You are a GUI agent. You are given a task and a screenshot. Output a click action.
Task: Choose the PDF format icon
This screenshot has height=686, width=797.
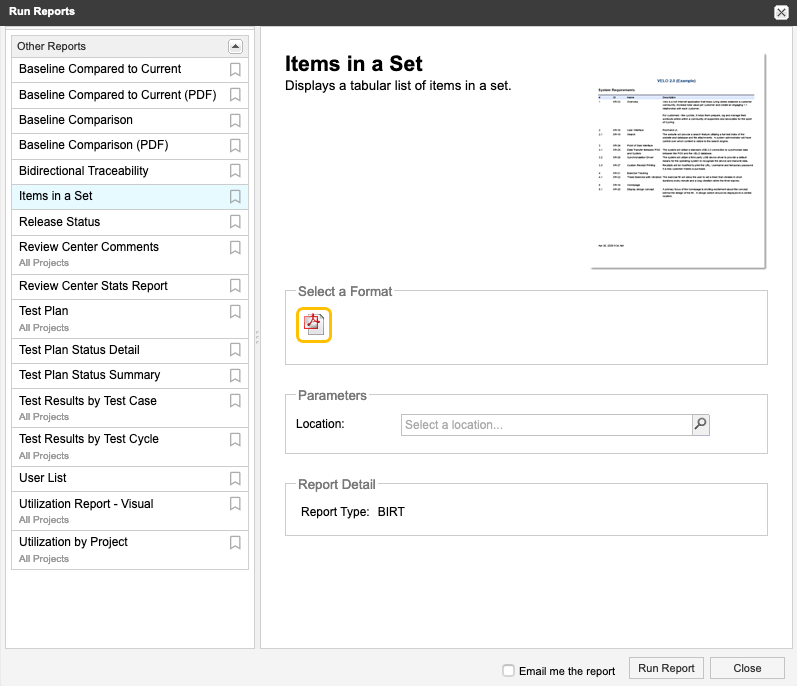coord(314,325)
